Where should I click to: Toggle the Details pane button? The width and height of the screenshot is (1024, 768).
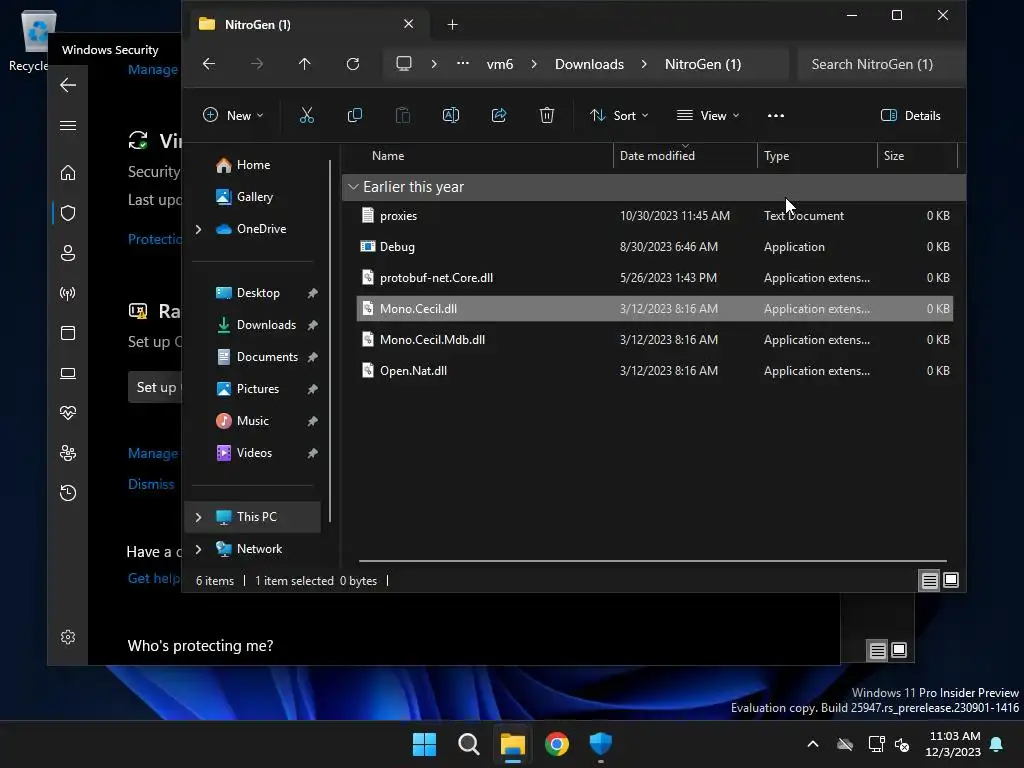point(910,116)
